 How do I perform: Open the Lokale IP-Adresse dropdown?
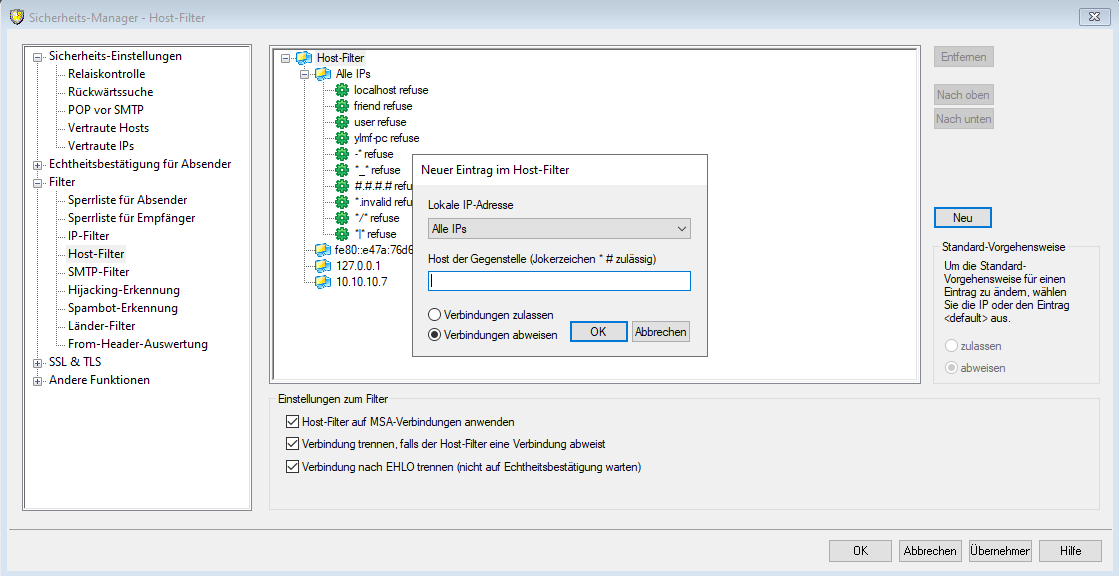pos(559,229)
